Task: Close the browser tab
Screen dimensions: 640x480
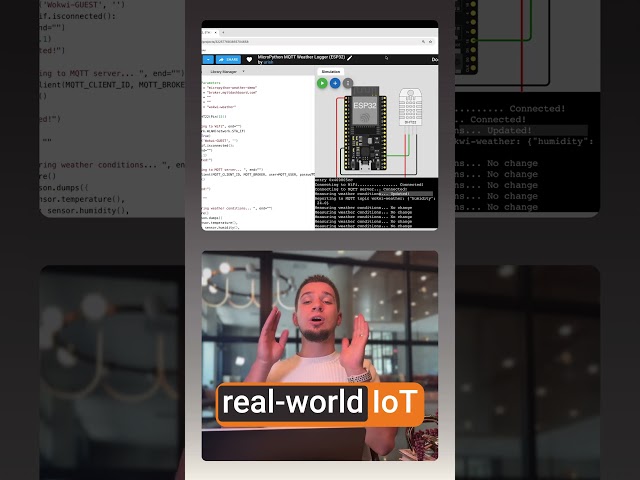Action: click(216, 32)
